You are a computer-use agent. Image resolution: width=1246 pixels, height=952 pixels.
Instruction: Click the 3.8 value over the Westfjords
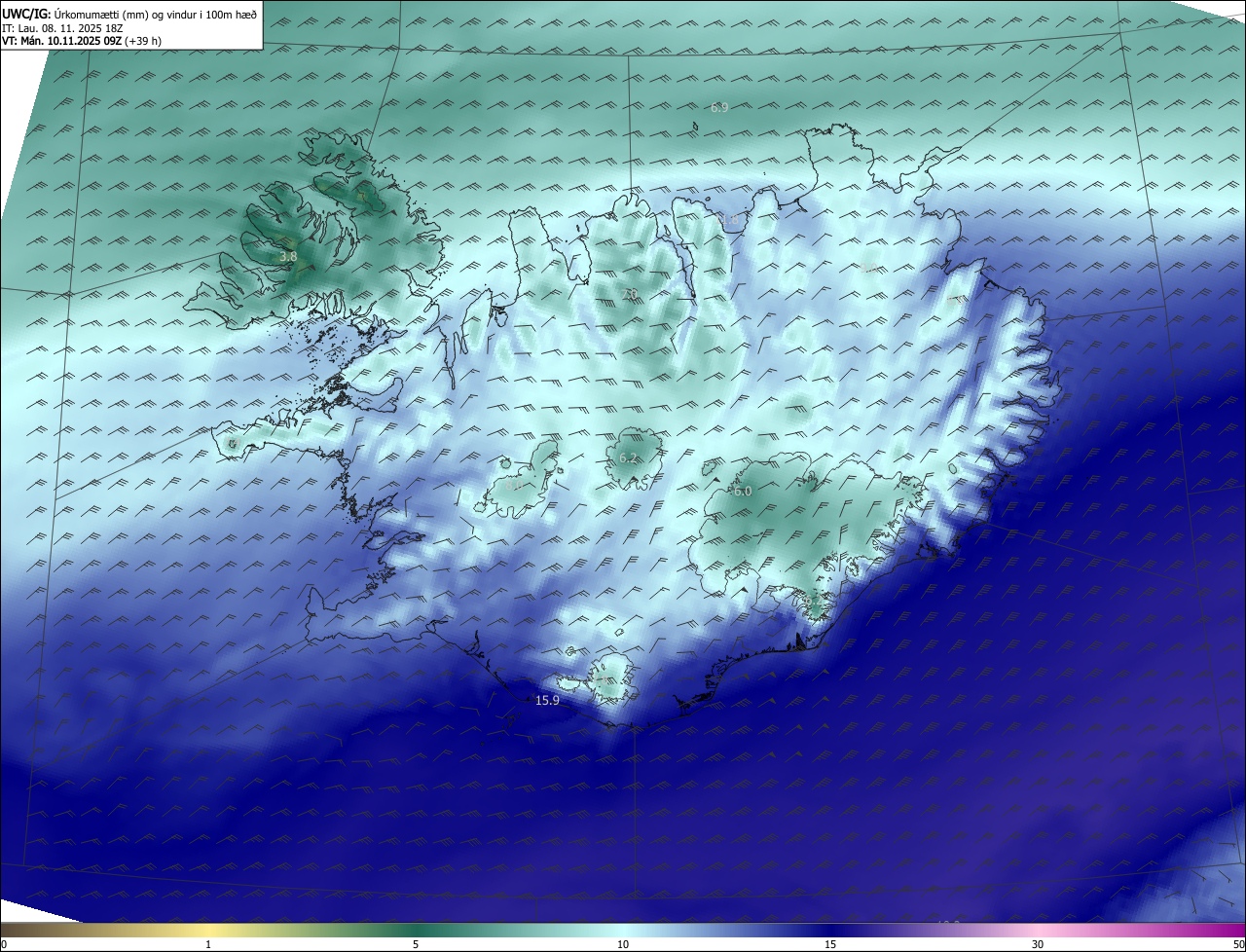click(x=288, y=257)
